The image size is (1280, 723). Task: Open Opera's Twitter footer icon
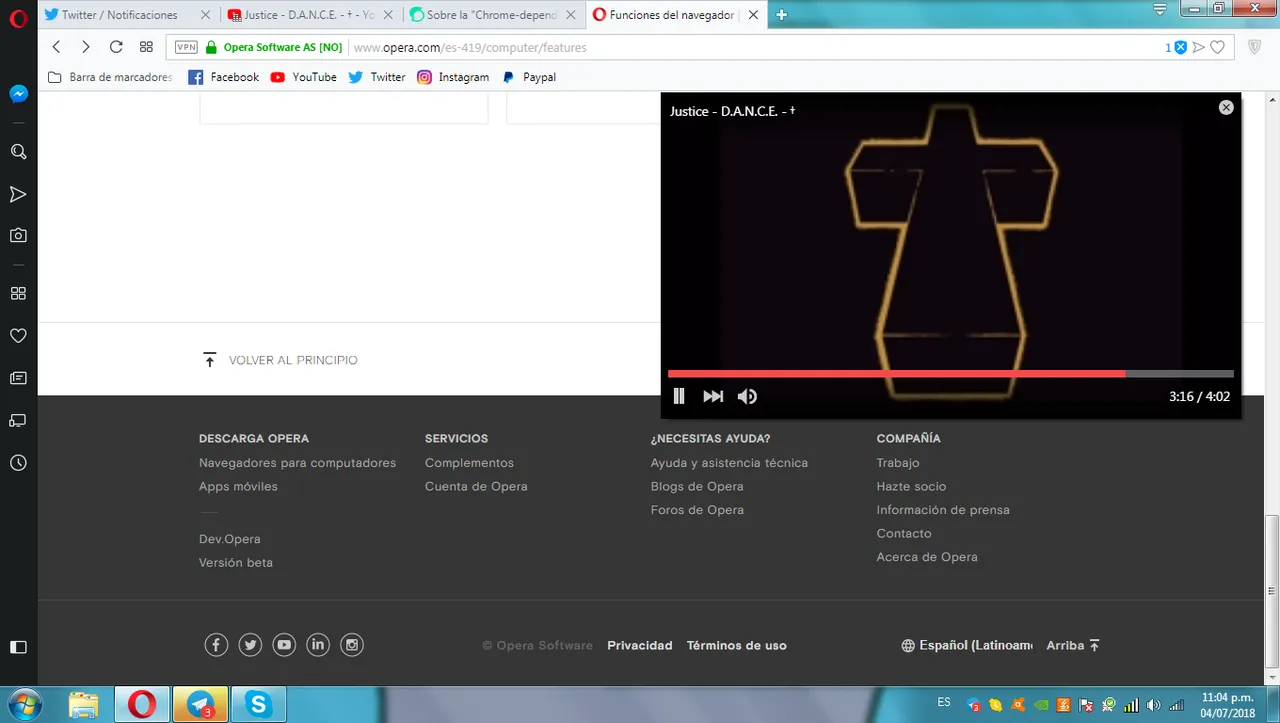pyautogui.click(x=250, y=645)
